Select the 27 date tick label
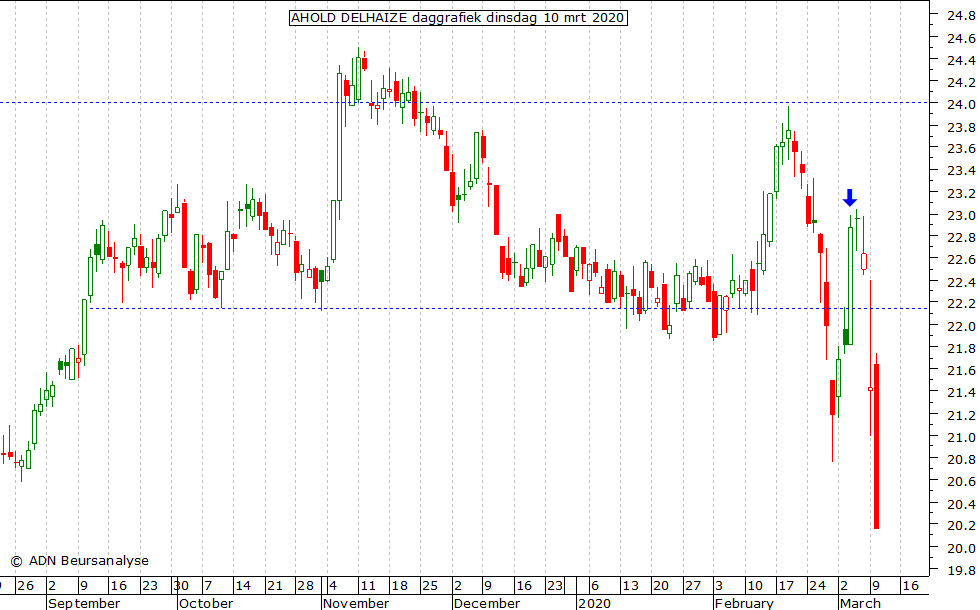 point(692,586)
